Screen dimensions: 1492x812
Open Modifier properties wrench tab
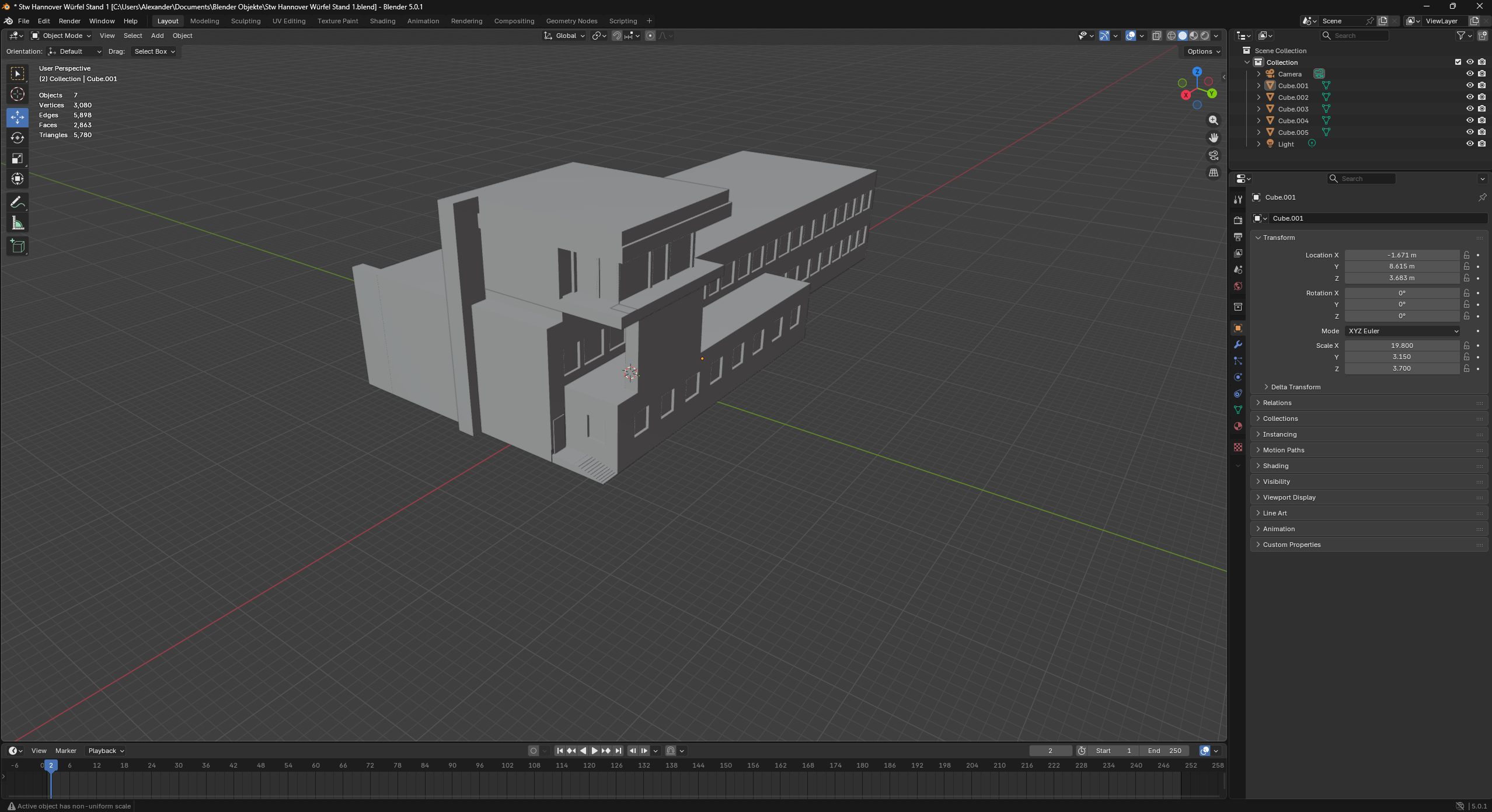[1238, 344]
